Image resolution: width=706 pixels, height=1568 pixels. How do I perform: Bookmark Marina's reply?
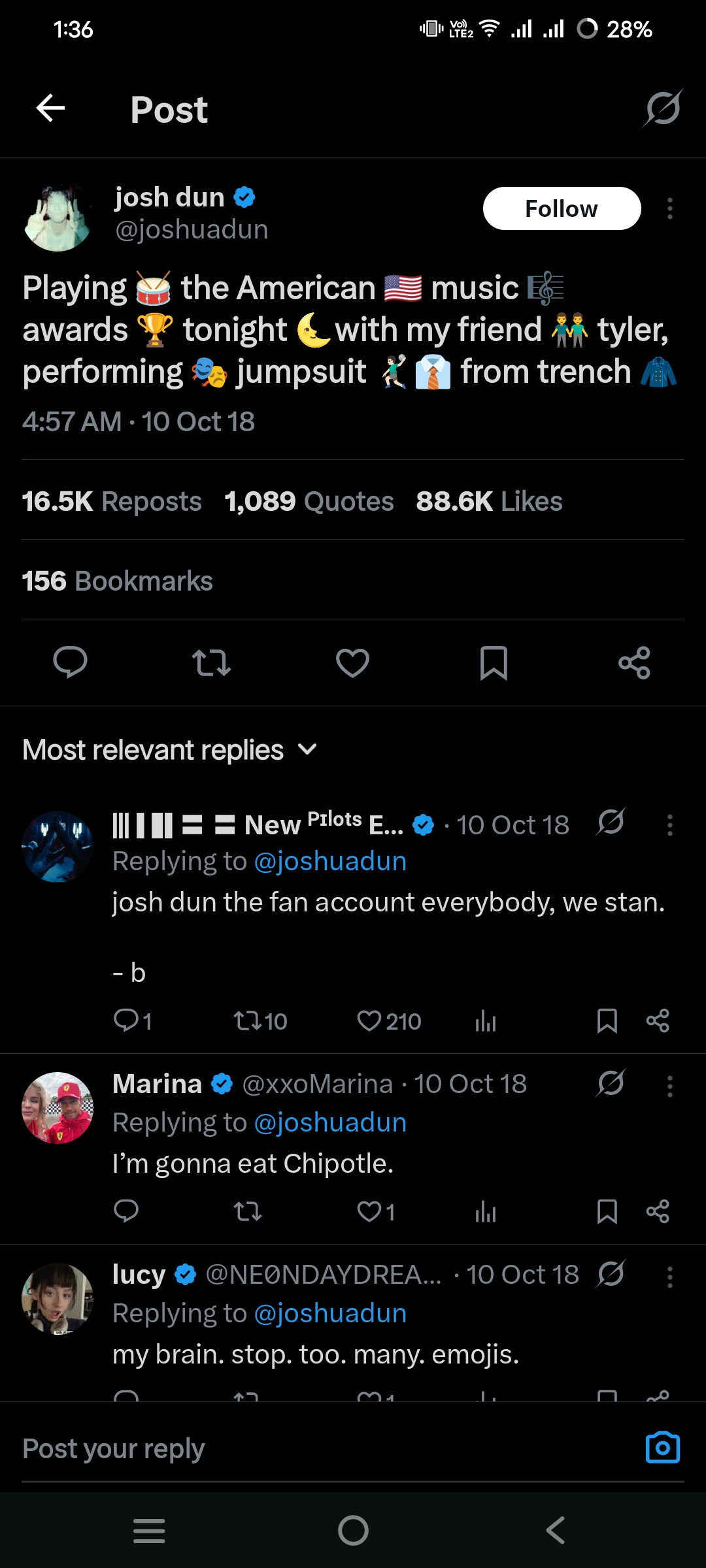(607, 1212)
